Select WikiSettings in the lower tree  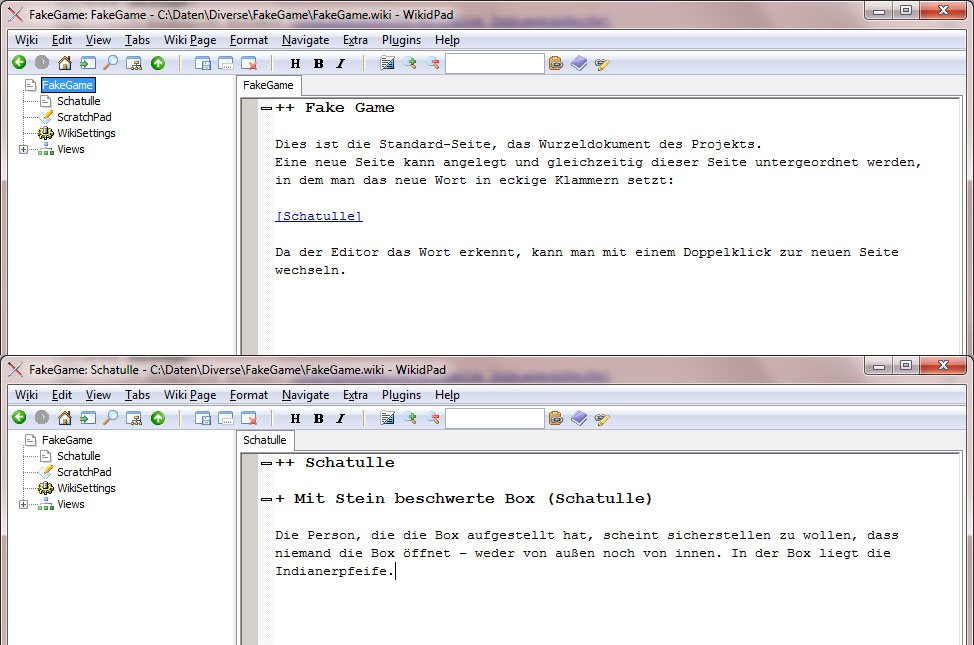pos(86,488)
